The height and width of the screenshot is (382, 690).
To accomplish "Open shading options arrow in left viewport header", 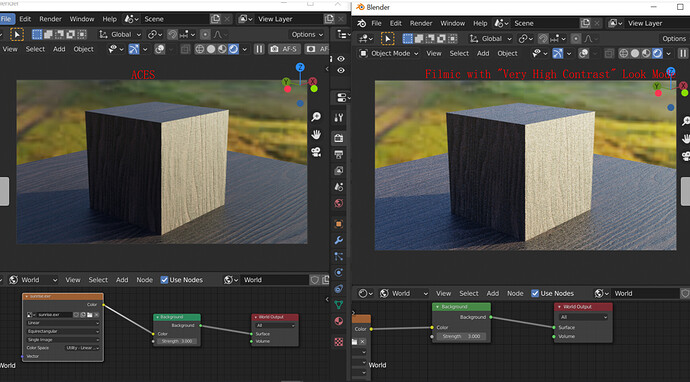I will pos(245,49).
